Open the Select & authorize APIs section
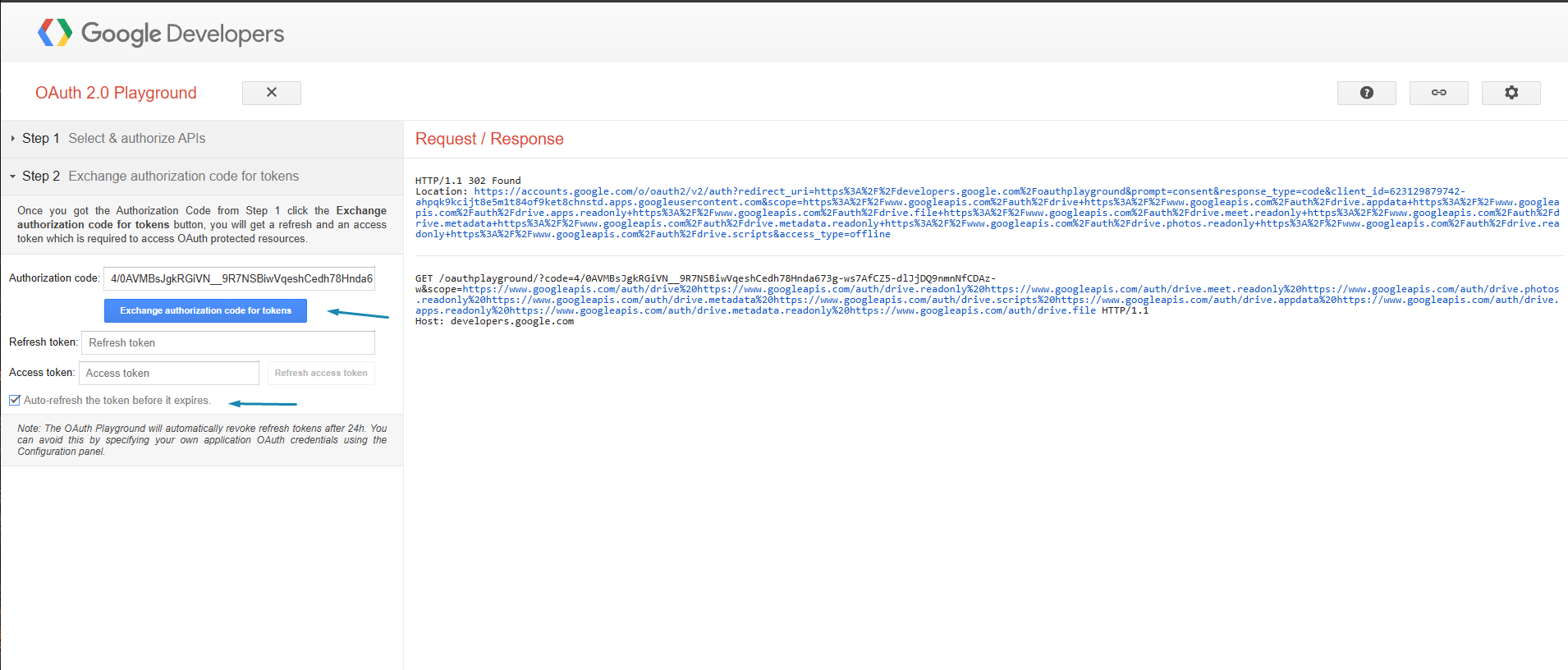 136,139
